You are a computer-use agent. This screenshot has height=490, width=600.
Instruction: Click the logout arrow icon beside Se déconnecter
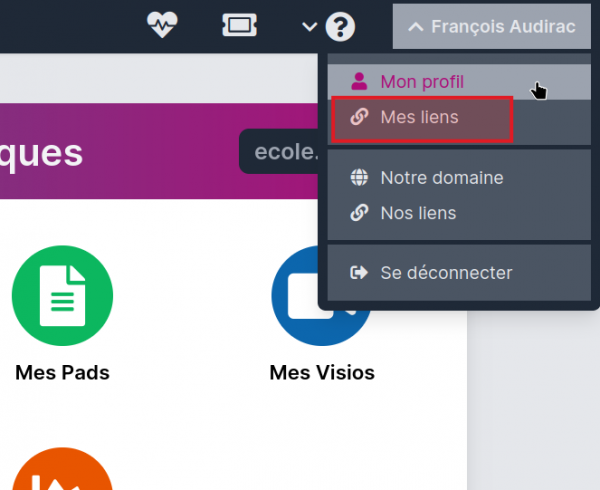359,273
